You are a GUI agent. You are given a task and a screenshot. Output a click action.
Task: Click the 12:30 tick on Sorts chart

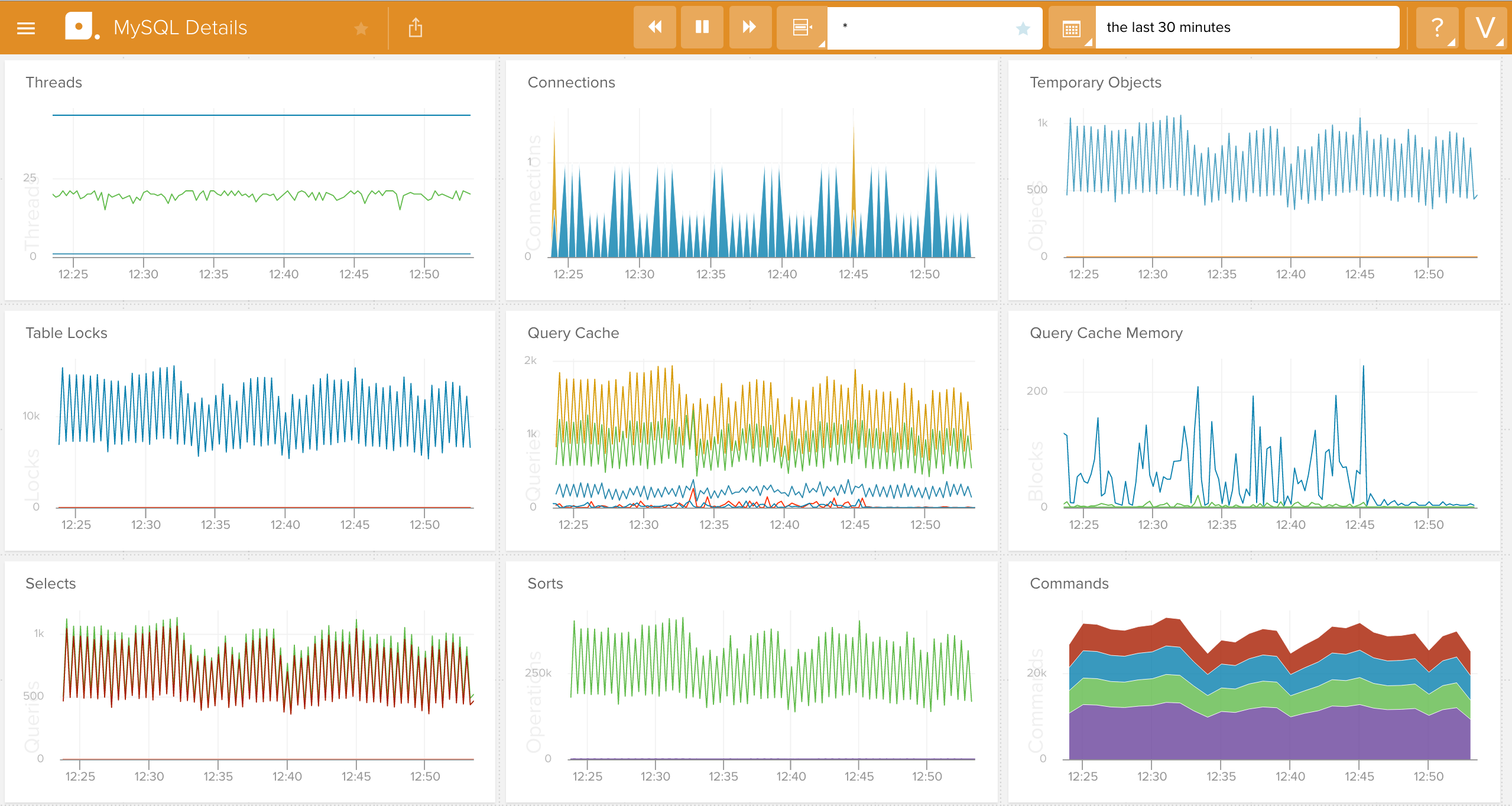tap(656, 776)
